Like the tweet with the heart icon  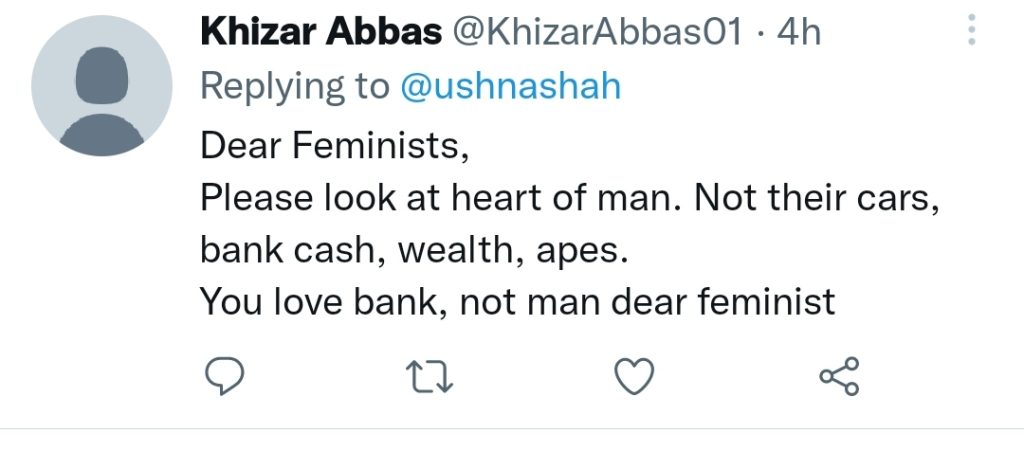click(634, 377)
